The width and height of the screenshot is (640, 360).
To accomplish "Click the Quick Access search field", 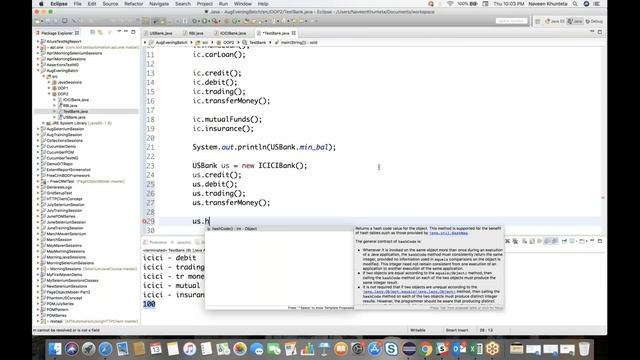I will click(512, 21).
